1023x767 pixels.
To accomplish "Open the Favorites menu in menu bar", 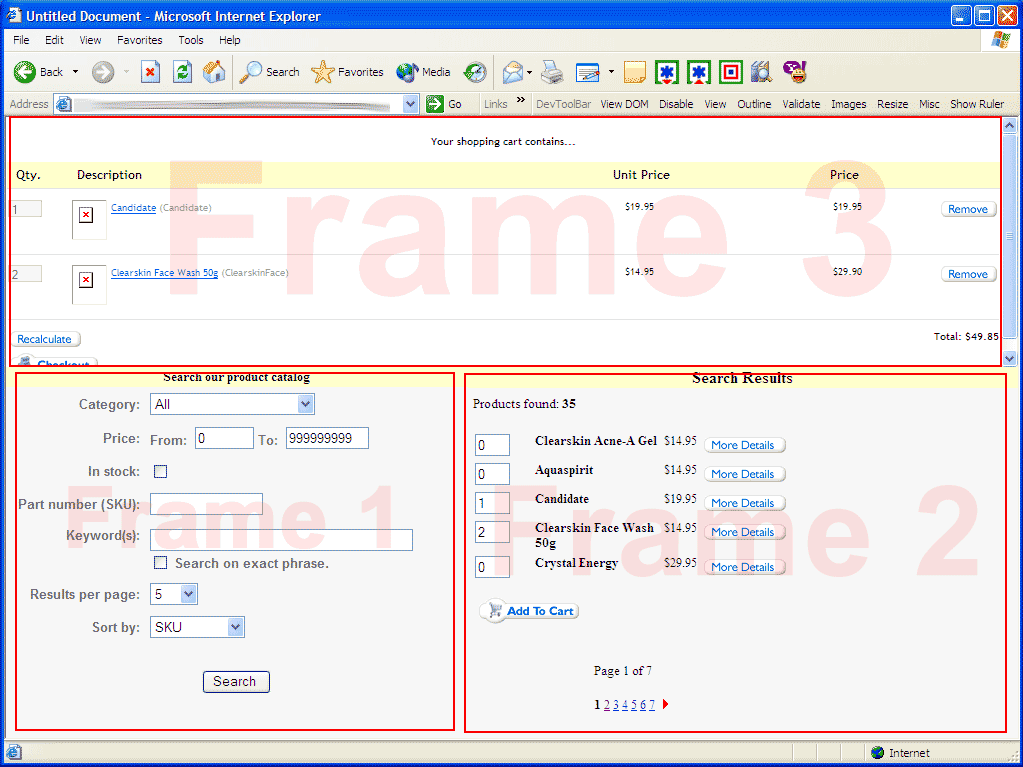I will pos(139,40).
